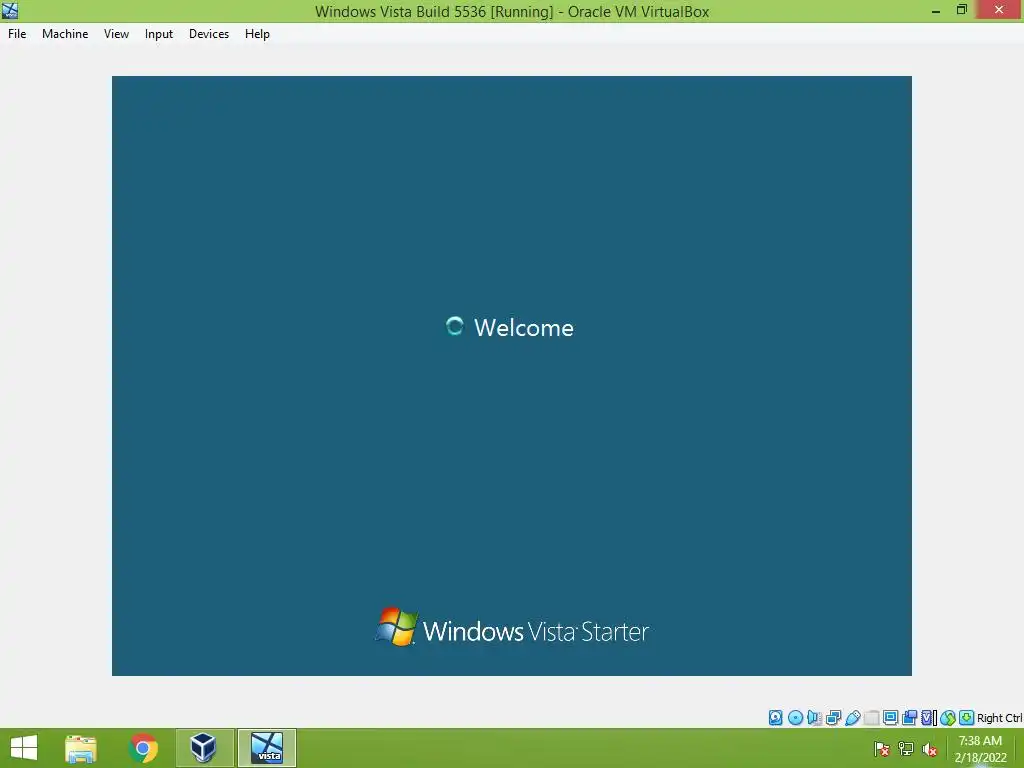Open the View menu
This screenshot has width=1024, height=768.
[116, 34]
